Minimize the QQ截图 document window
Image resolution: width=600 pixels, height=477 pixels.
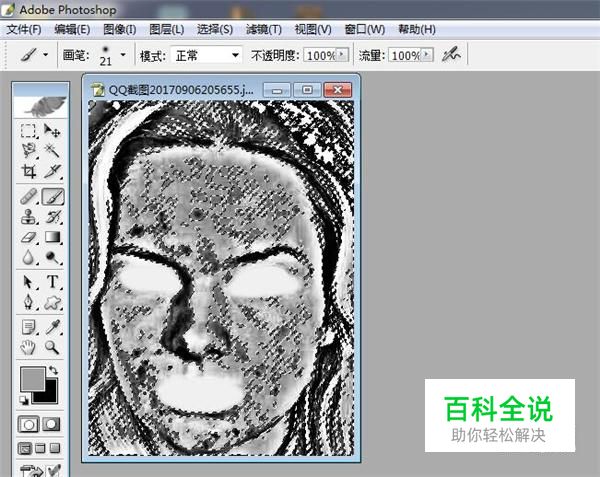(277, 90)
